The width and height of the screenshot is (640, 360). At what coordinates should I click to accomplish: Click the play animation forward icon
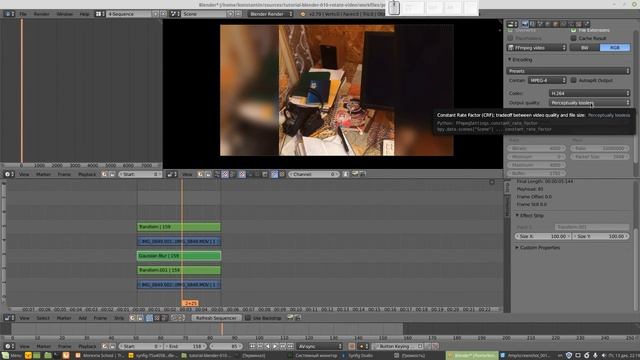tap(276, 346)
